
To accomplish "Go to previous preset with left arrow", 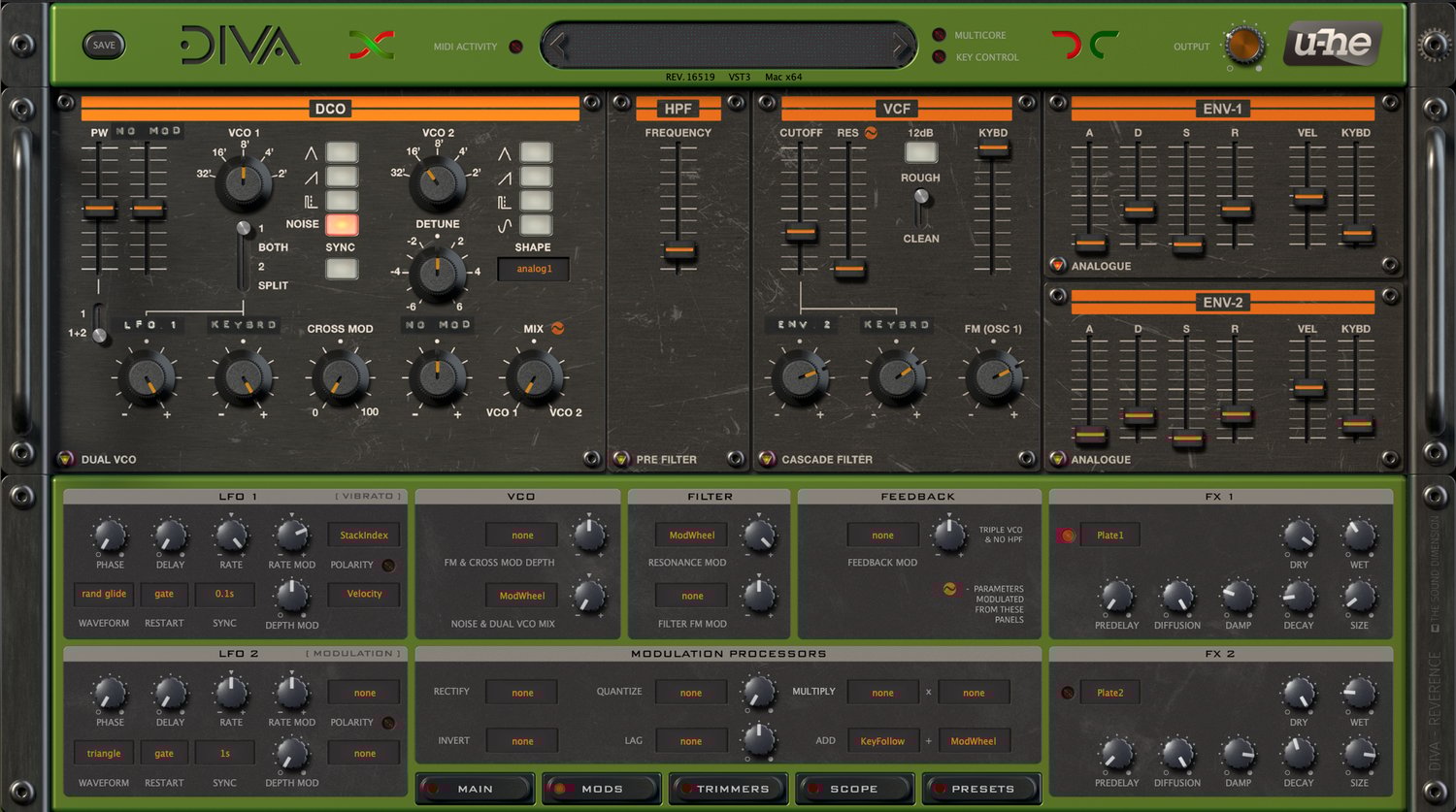I will pos(556,46).
